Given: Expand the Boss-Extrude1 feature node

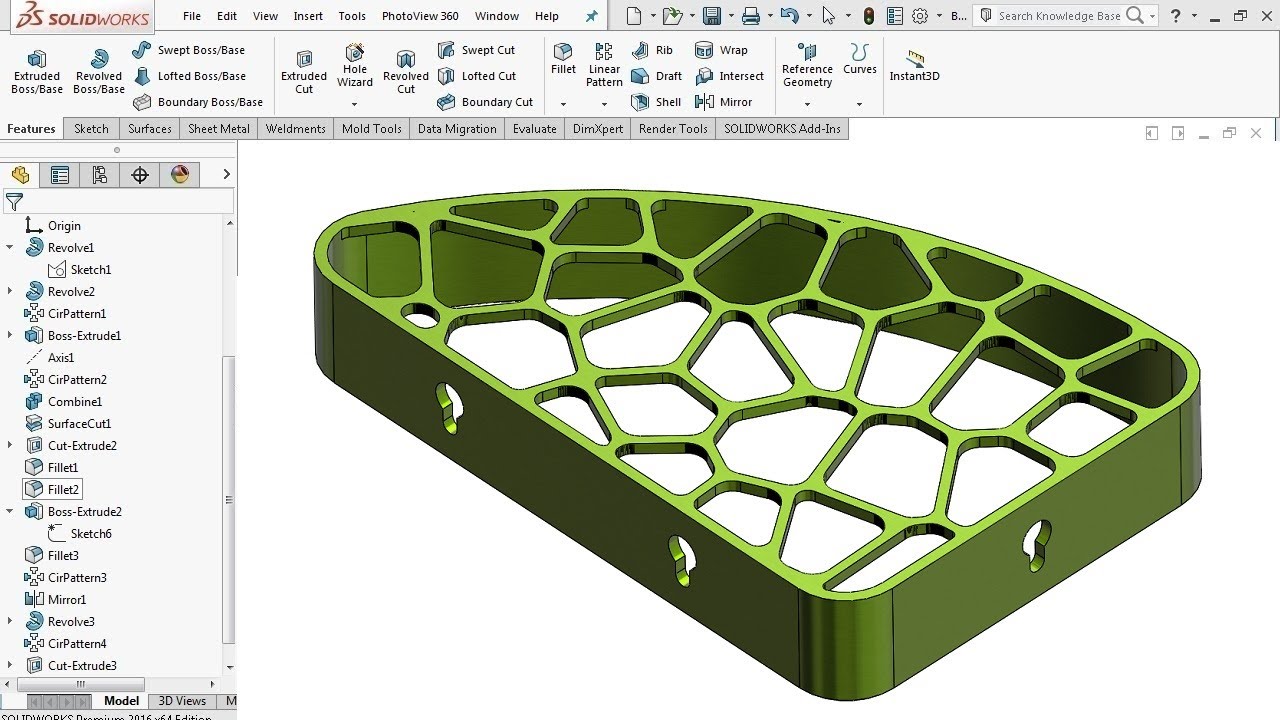Looking at the screenshot, I should 10,335.
